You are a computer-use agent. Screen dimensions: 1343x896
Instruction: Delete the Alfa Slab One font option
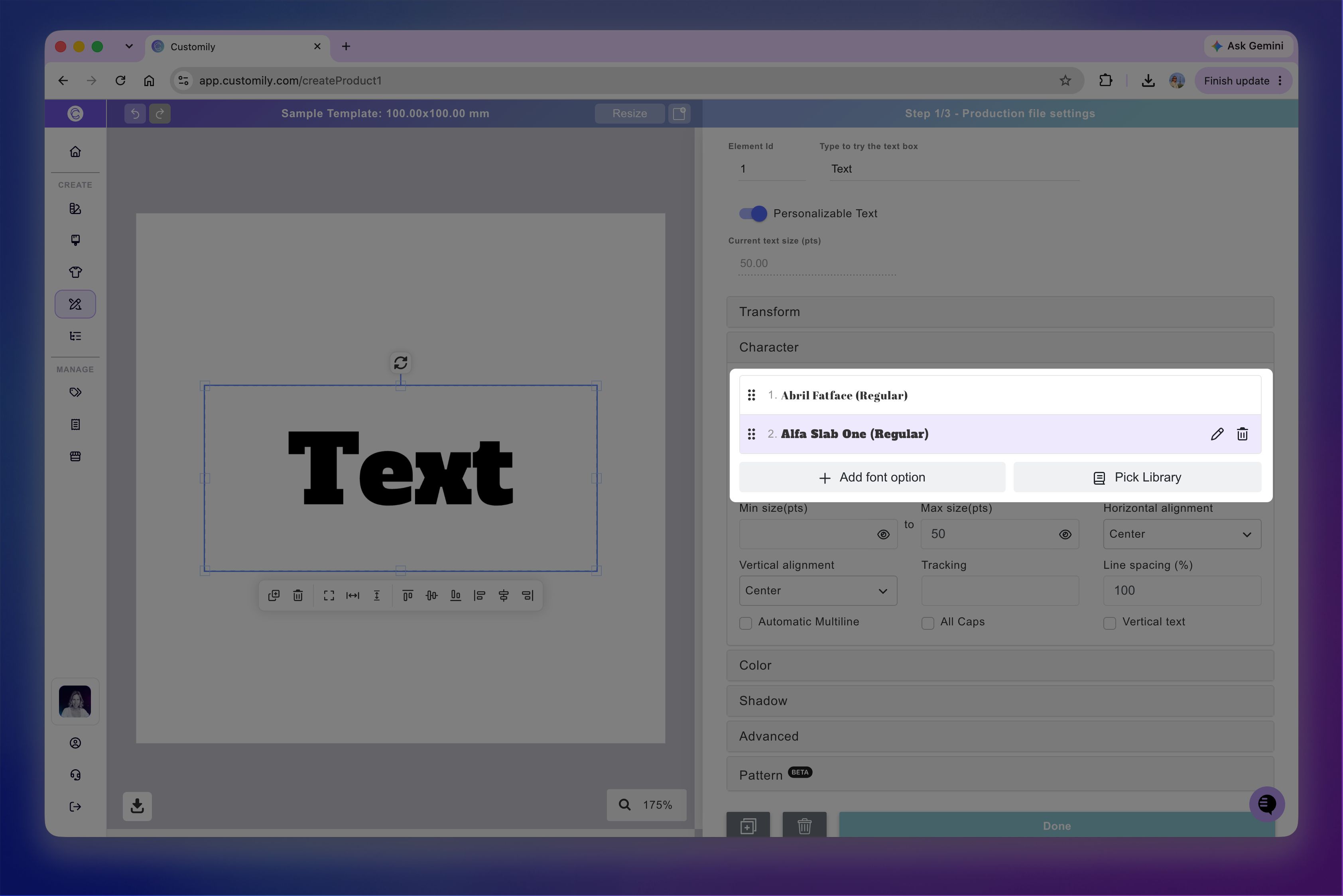(1242, 434)
